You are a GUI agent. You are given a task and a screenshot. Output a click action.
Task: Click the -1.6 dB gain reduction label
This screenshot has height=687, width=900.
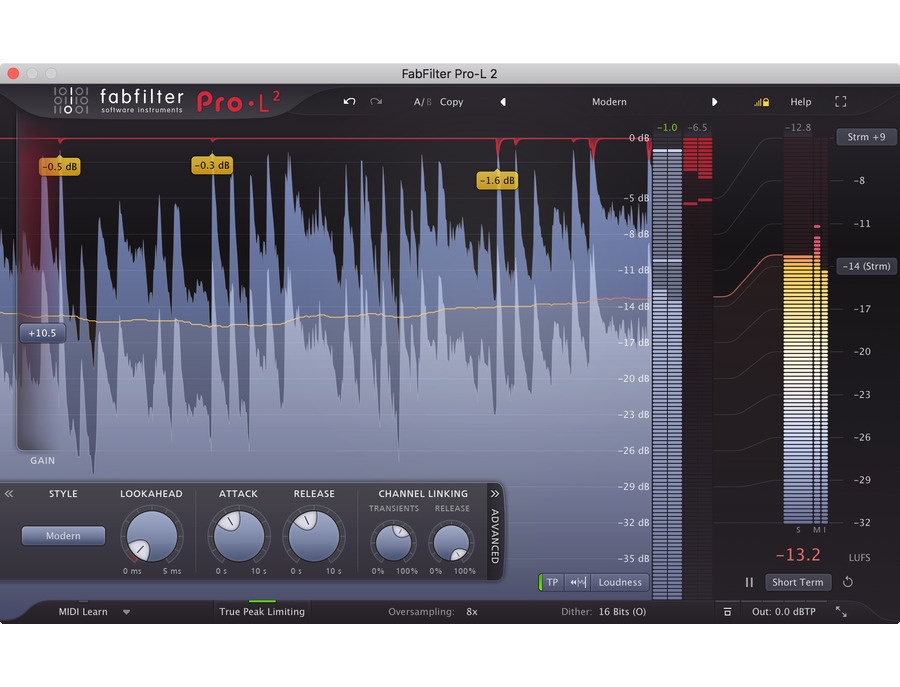(x=497, y=180)
